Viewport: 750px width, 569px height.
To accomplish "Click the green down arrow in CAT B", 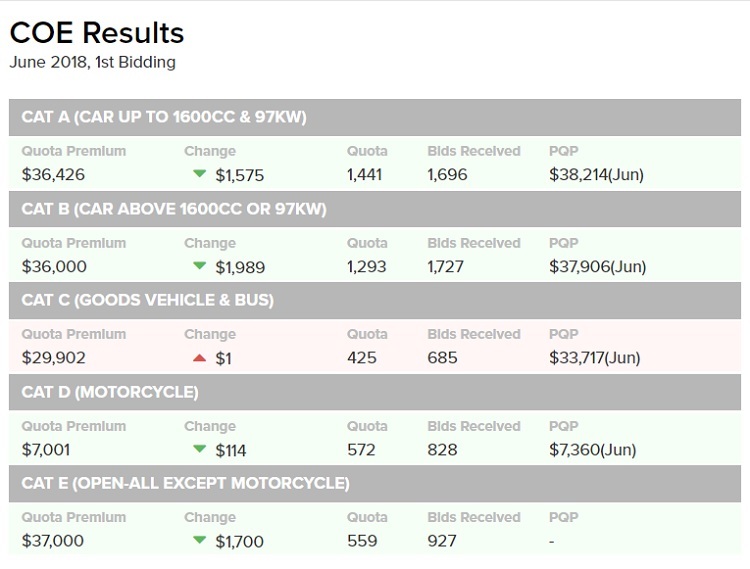I will point(198,266).
